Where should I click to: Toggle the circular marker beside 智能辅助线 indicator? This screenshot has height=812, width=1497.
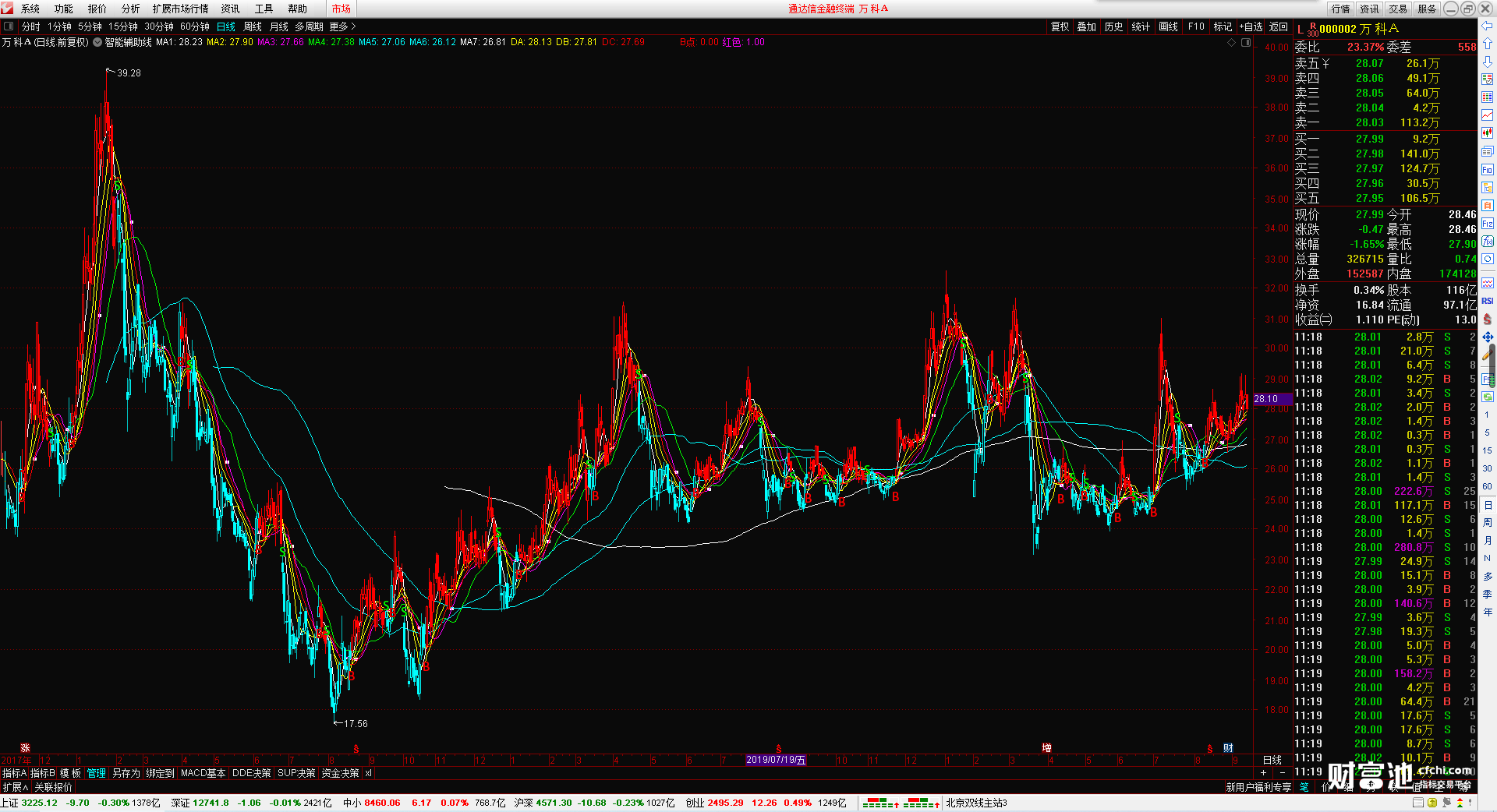[x=97, y=42]
